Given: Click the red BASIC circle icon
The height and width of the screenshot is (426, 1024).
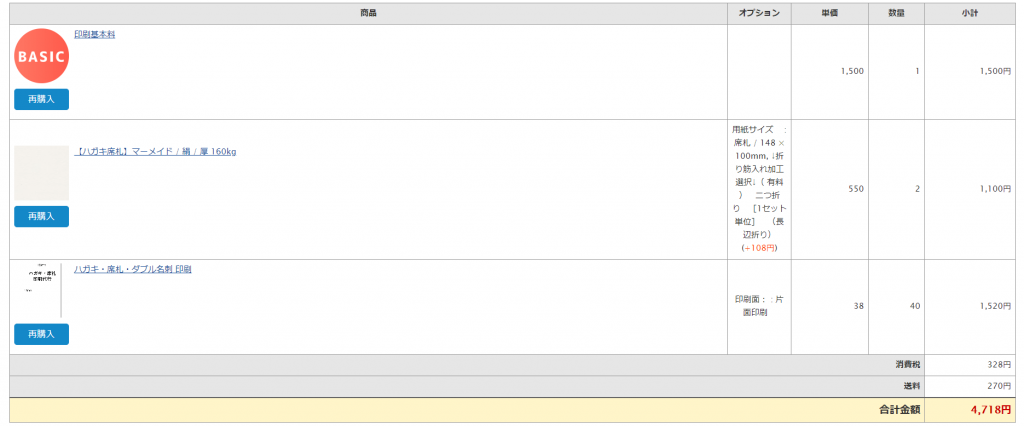Looking at the screenshot, I should click(41, 56).
